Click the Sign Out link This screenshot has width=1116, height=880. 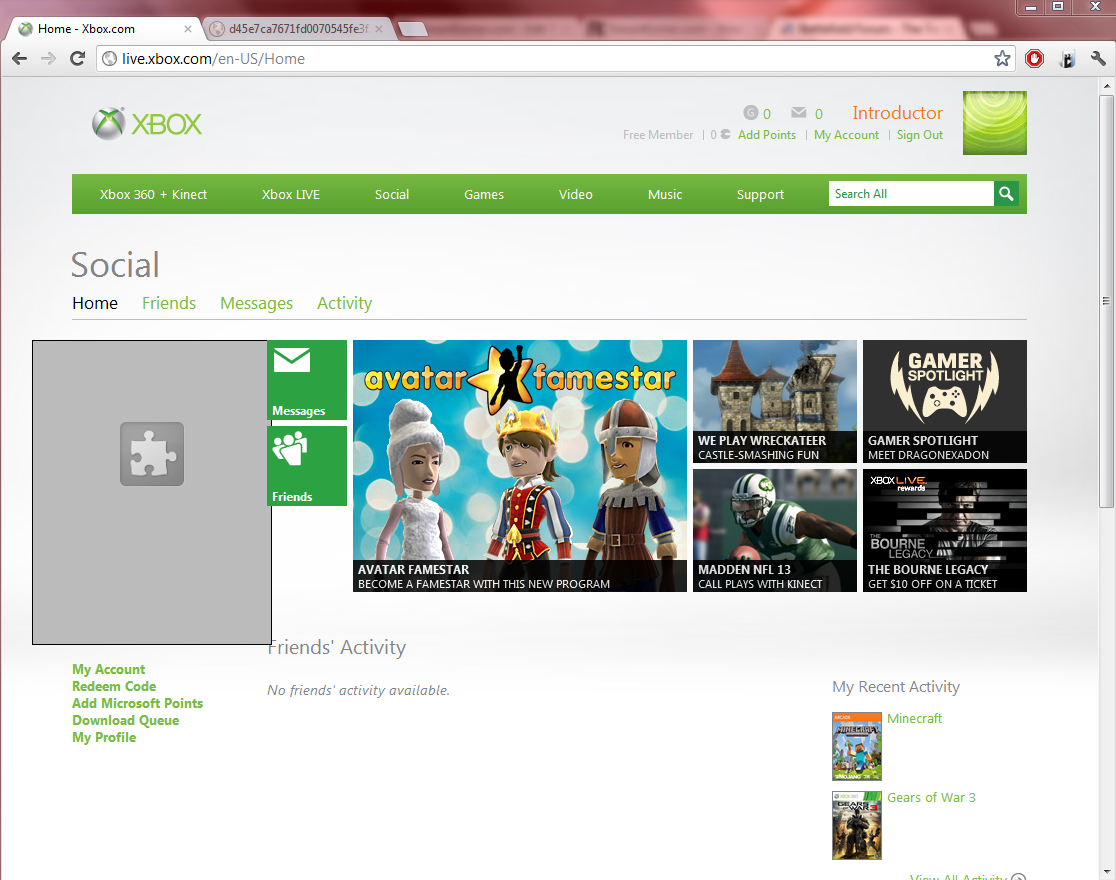(x=920, y=135)
